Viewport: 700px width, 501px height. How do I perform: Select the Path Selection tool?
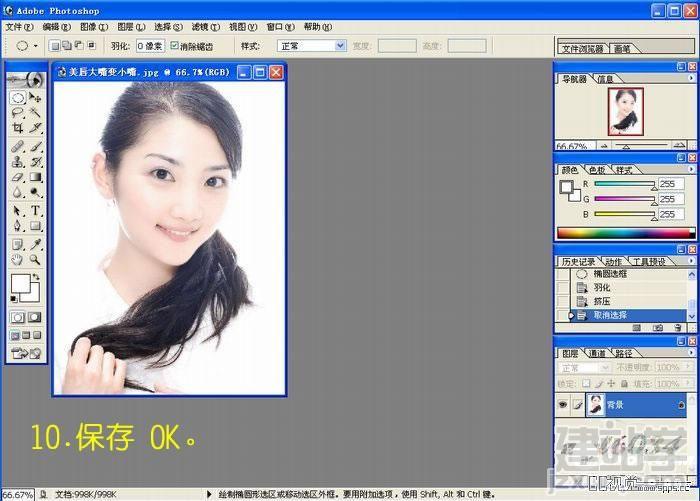pos(18,210)
